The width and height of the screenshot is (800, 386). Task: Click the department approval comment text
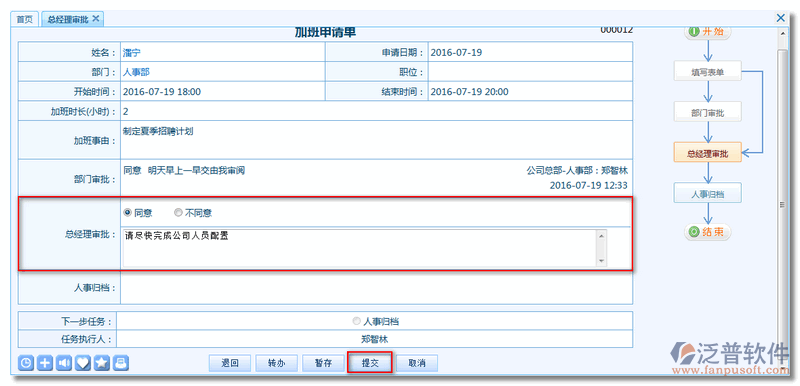pyautogui.click(x=184, y=170)
